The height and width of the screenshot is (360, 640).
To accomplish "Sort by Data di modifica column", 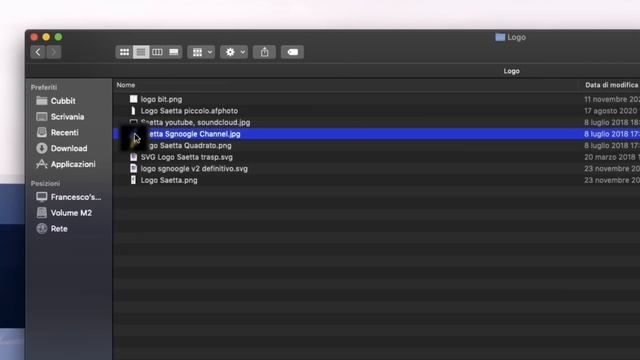I will [611, 85].
